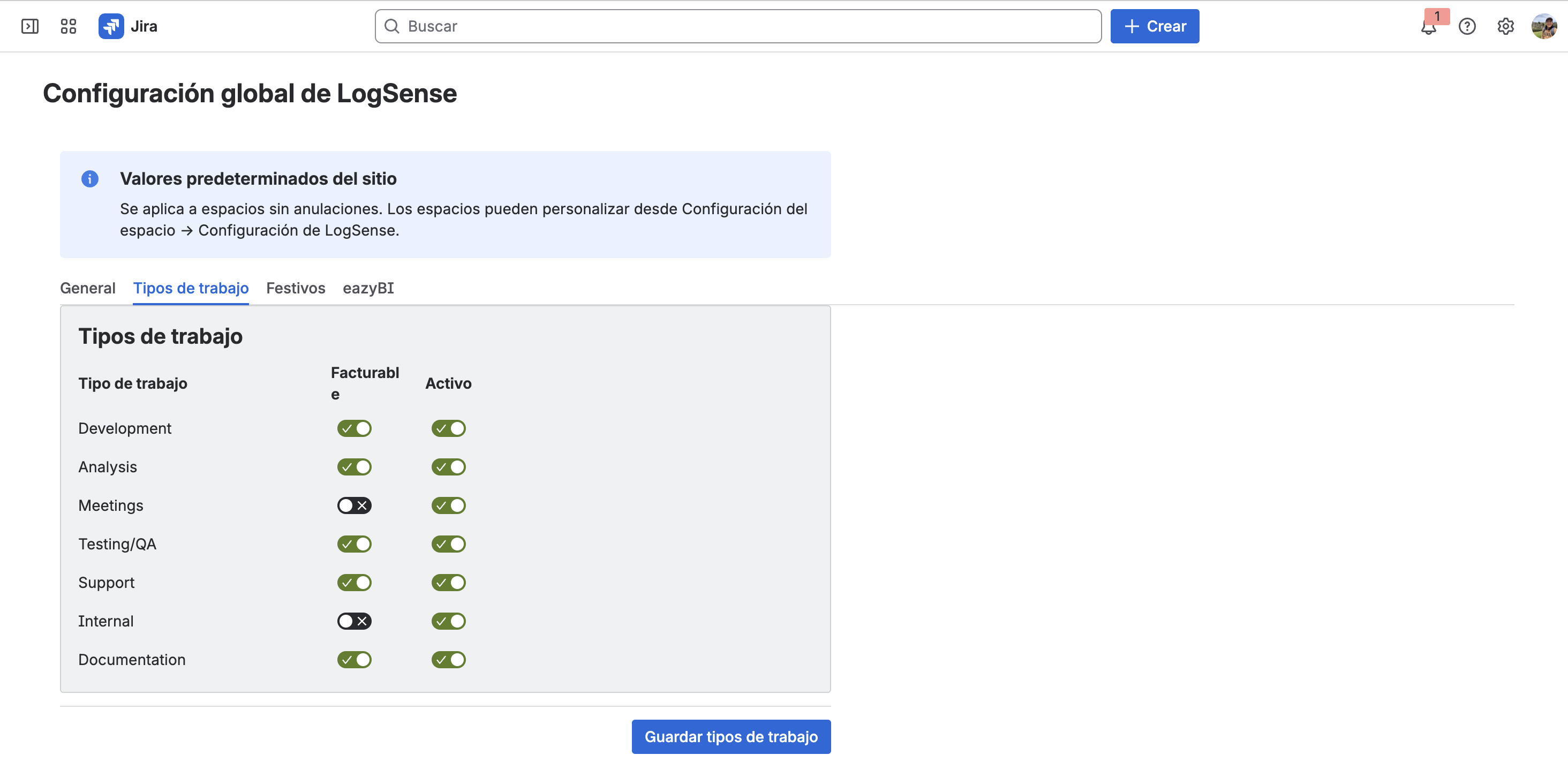Screen dimensions: 1568x770
Task: Toggle Facturable for Analysis
Action: pos(355,467)
